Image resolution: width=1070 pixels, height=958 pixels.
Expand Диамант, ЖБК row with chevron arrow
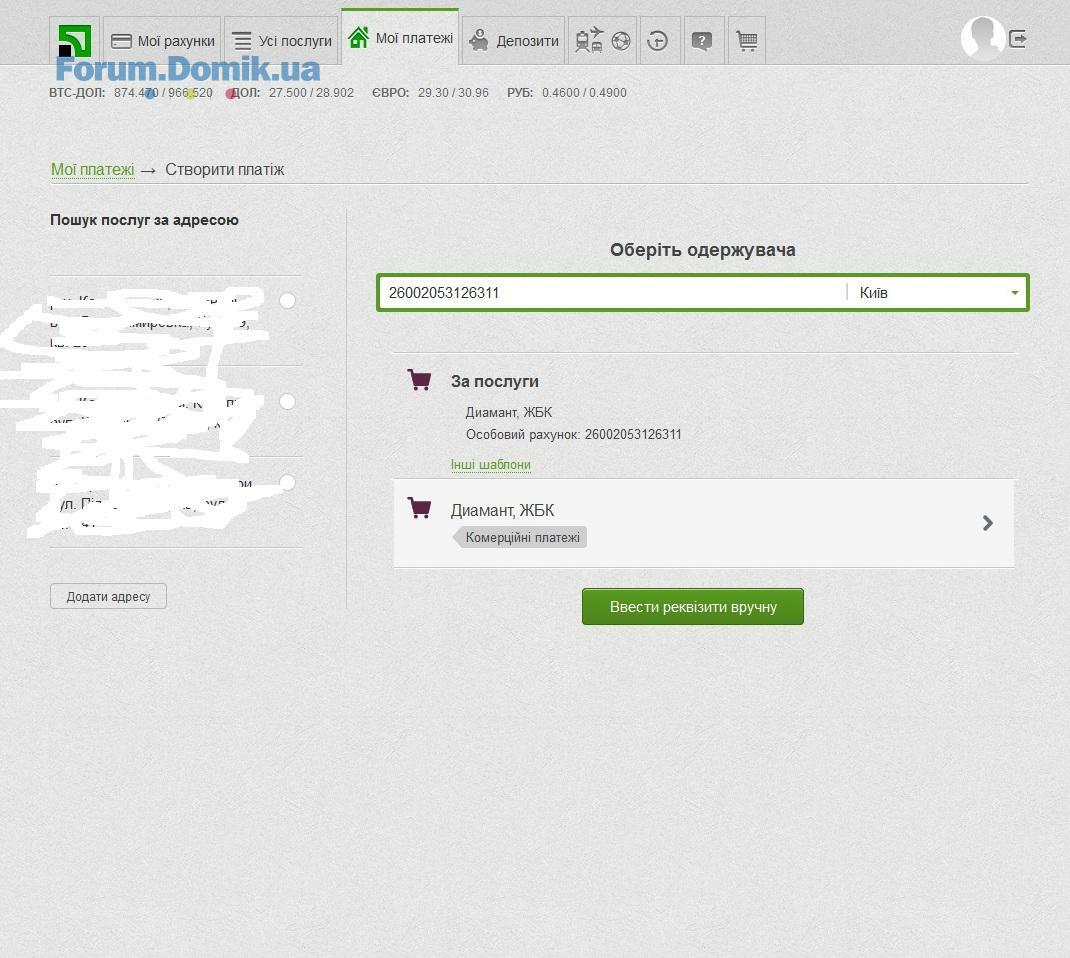[987, 523]
